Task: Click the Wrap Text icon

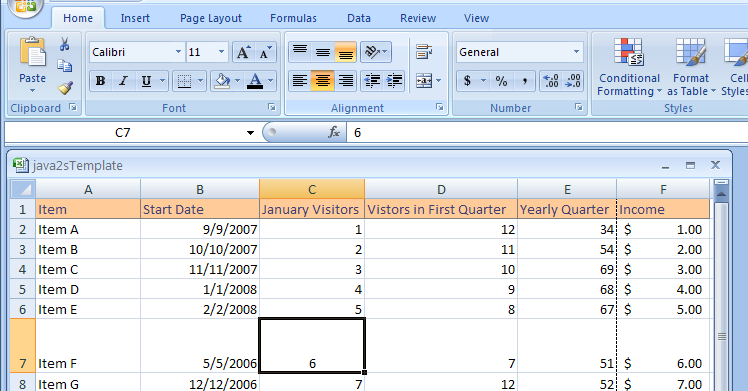Action: coord(424,51)
